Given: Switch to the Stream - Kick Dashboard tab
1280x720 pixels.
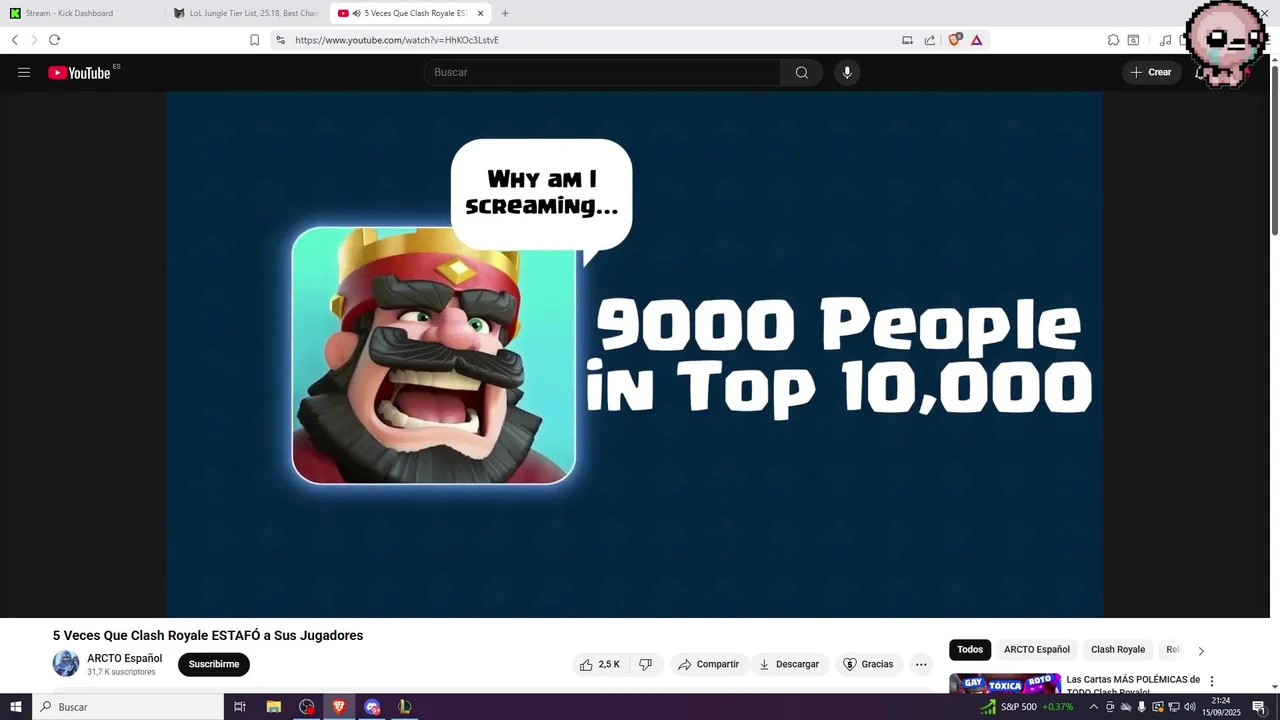Looking at the screenshot, I should 82,13.
